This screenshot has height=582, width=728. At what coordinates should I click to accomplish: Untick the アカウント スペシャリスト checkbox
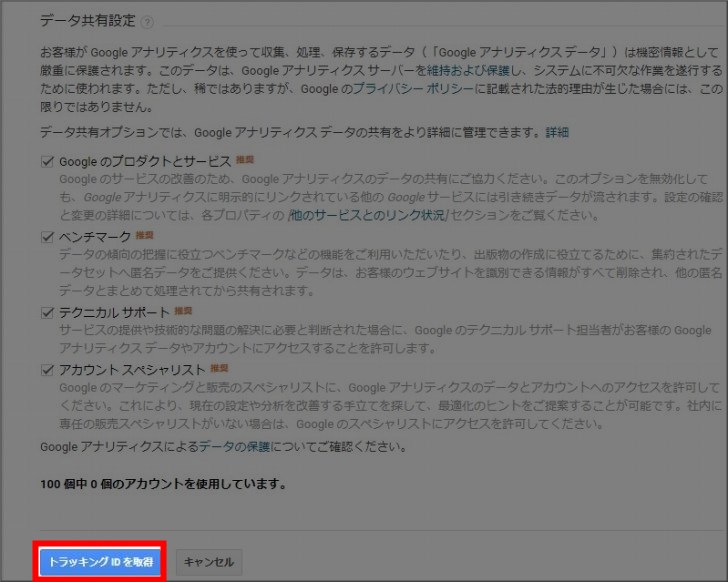click(47, 370)
